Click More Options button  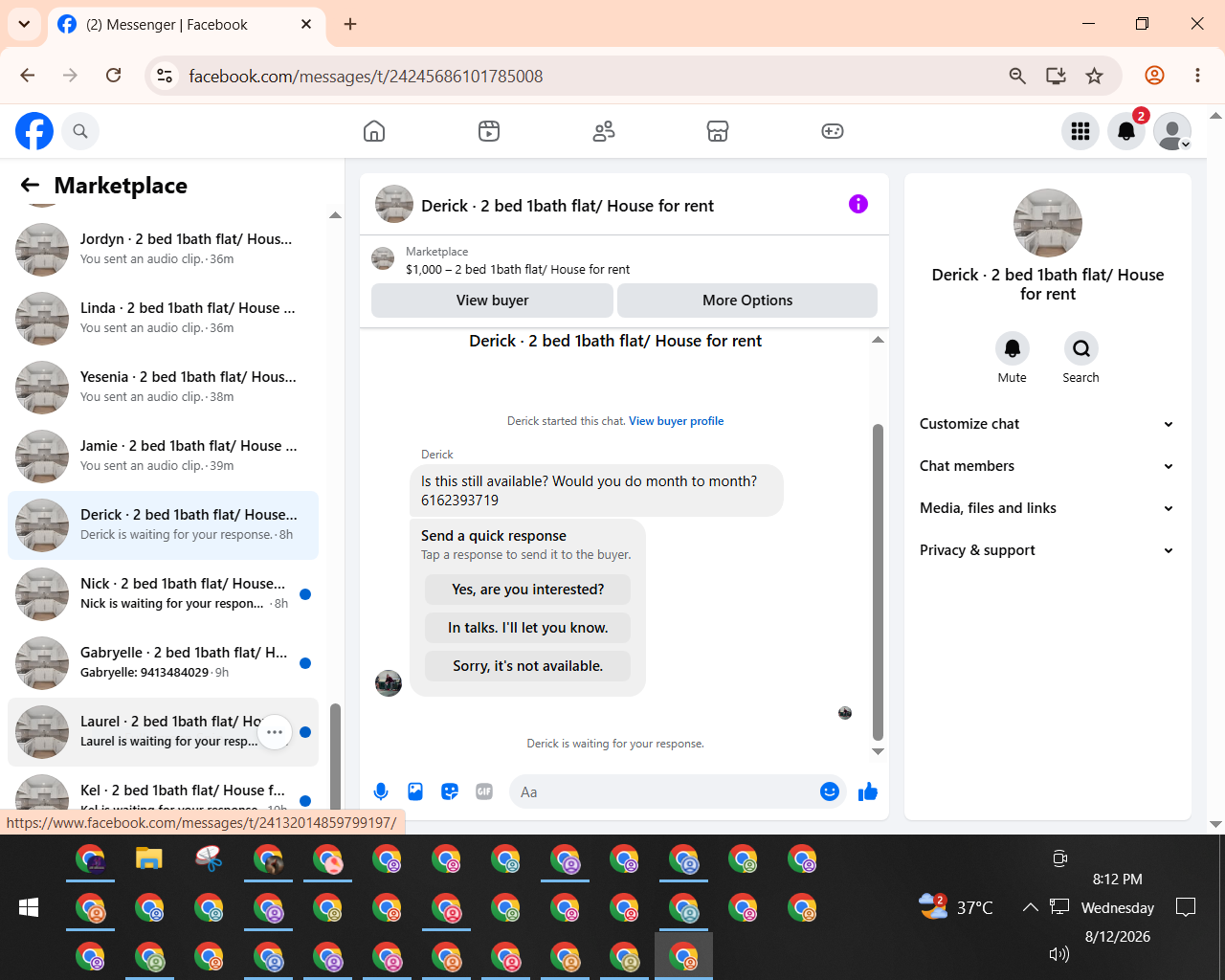tap(747, 301)
